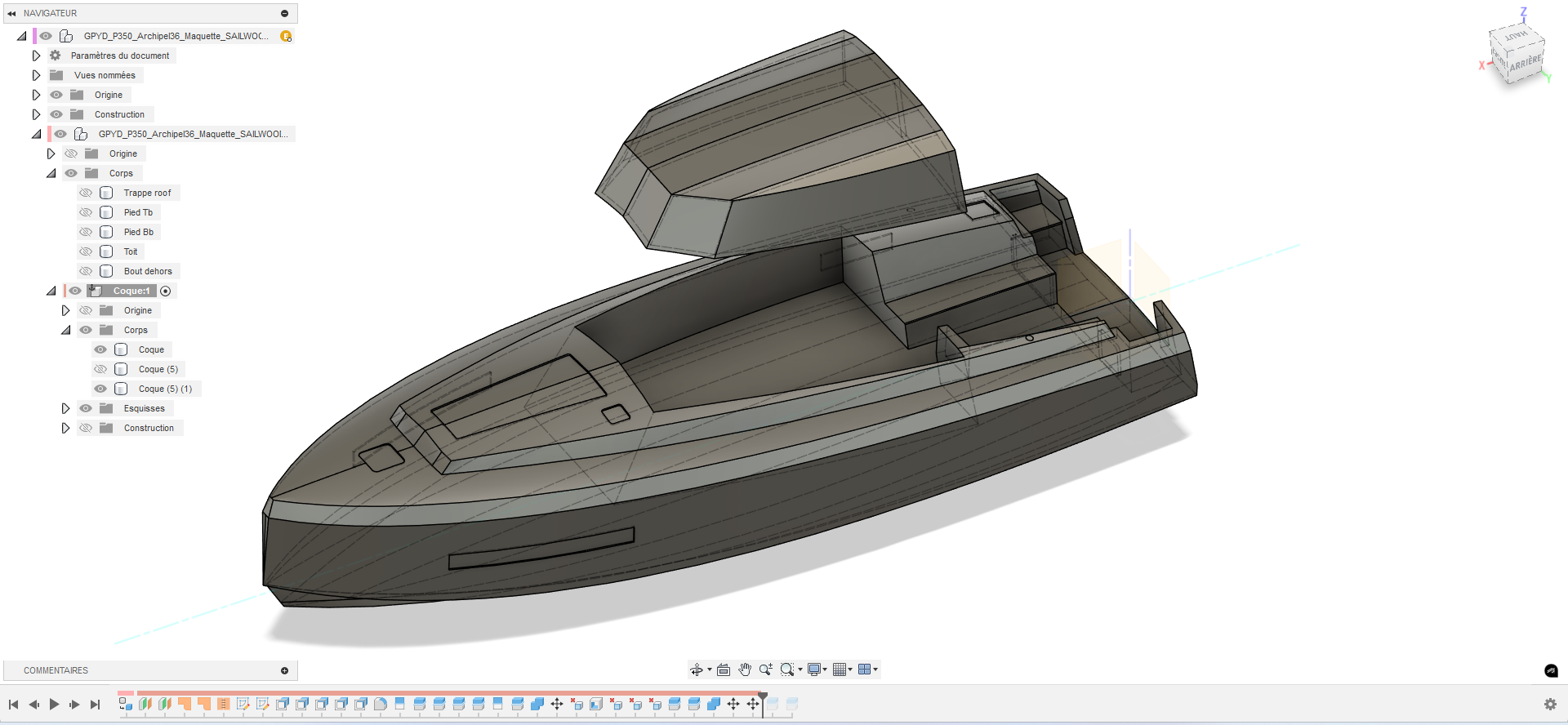Image resolution: width=1568 pixels, height=725 pixels.
Task: Hide the Coque (5) (1) body
Action: pos(100,389)
